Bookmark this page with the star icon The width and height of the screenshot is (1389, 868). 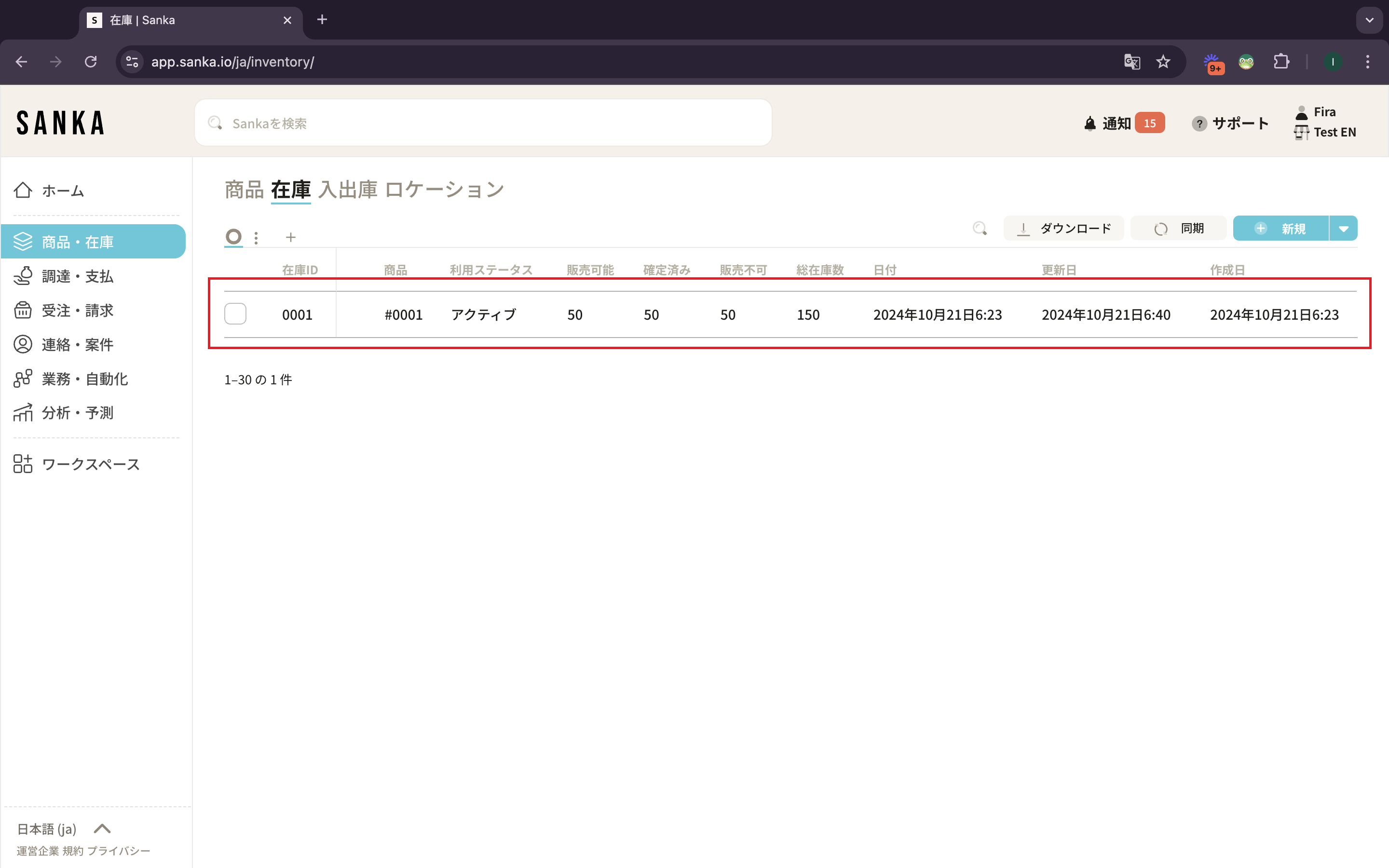[1163, 62]
